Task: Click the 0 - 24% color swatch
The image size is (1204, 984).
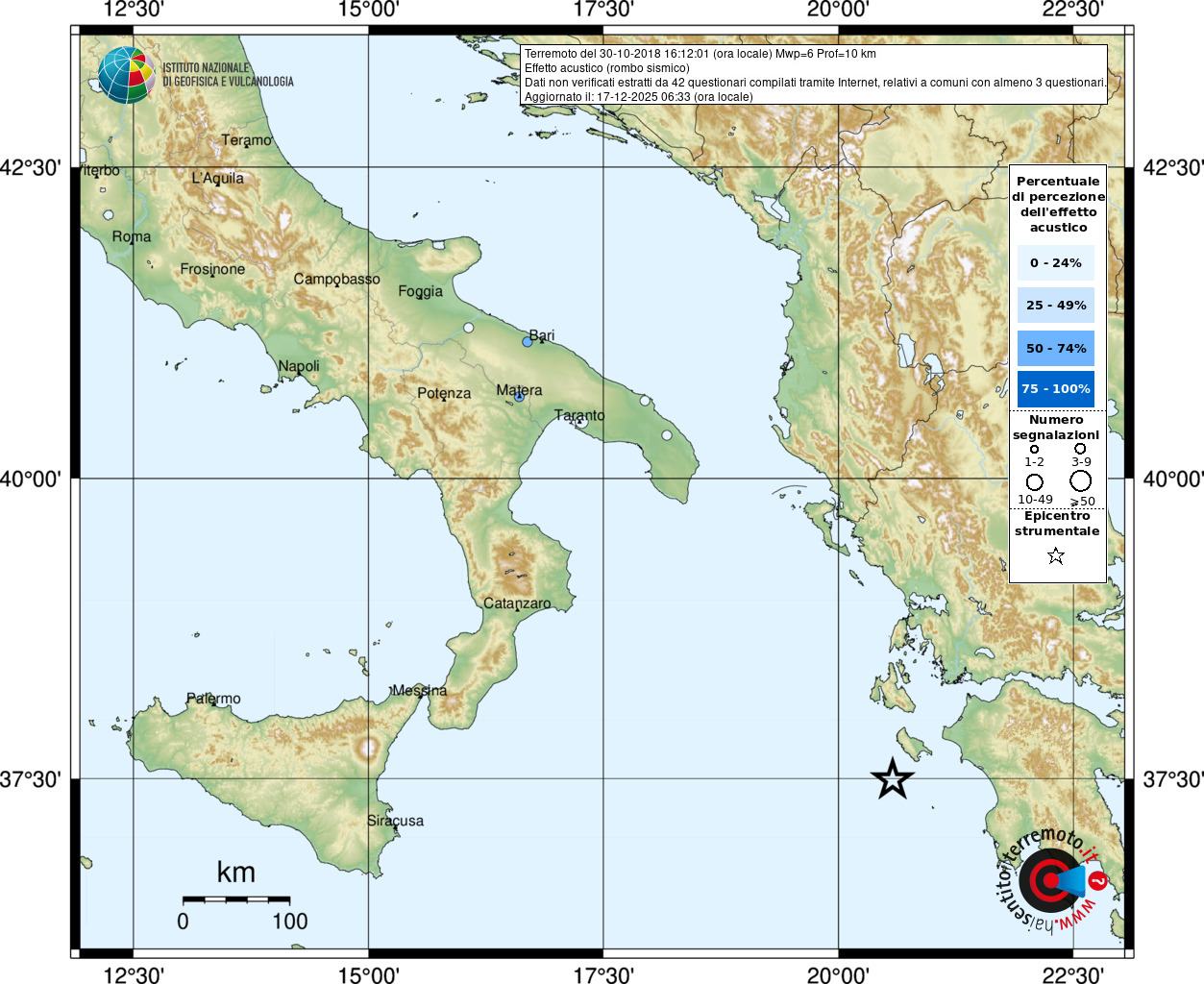Action: 1056,262
